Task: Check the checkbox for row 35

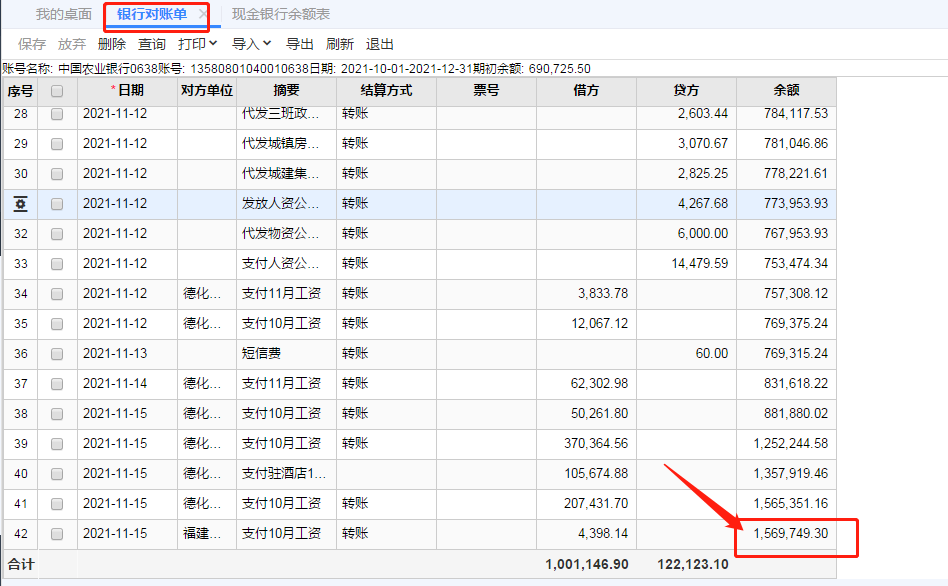Action: click(57, 324)
